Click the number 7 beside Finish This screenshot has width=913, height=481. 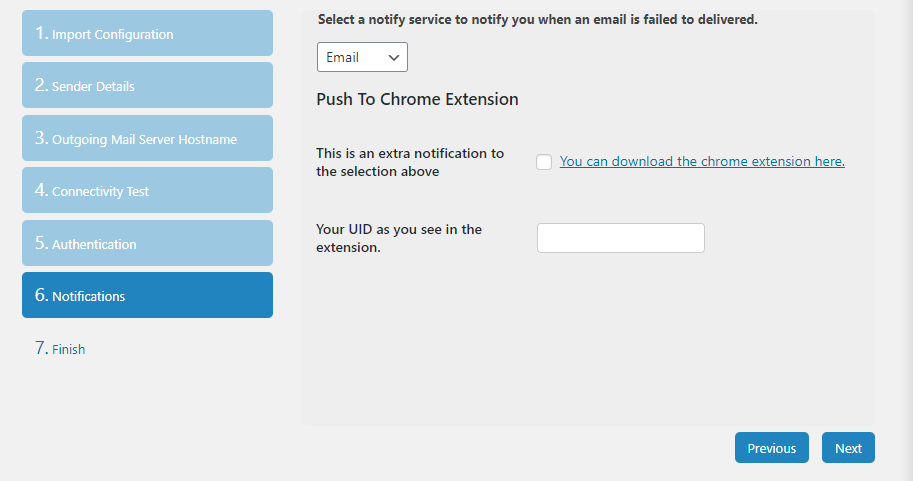click(40, 348)
